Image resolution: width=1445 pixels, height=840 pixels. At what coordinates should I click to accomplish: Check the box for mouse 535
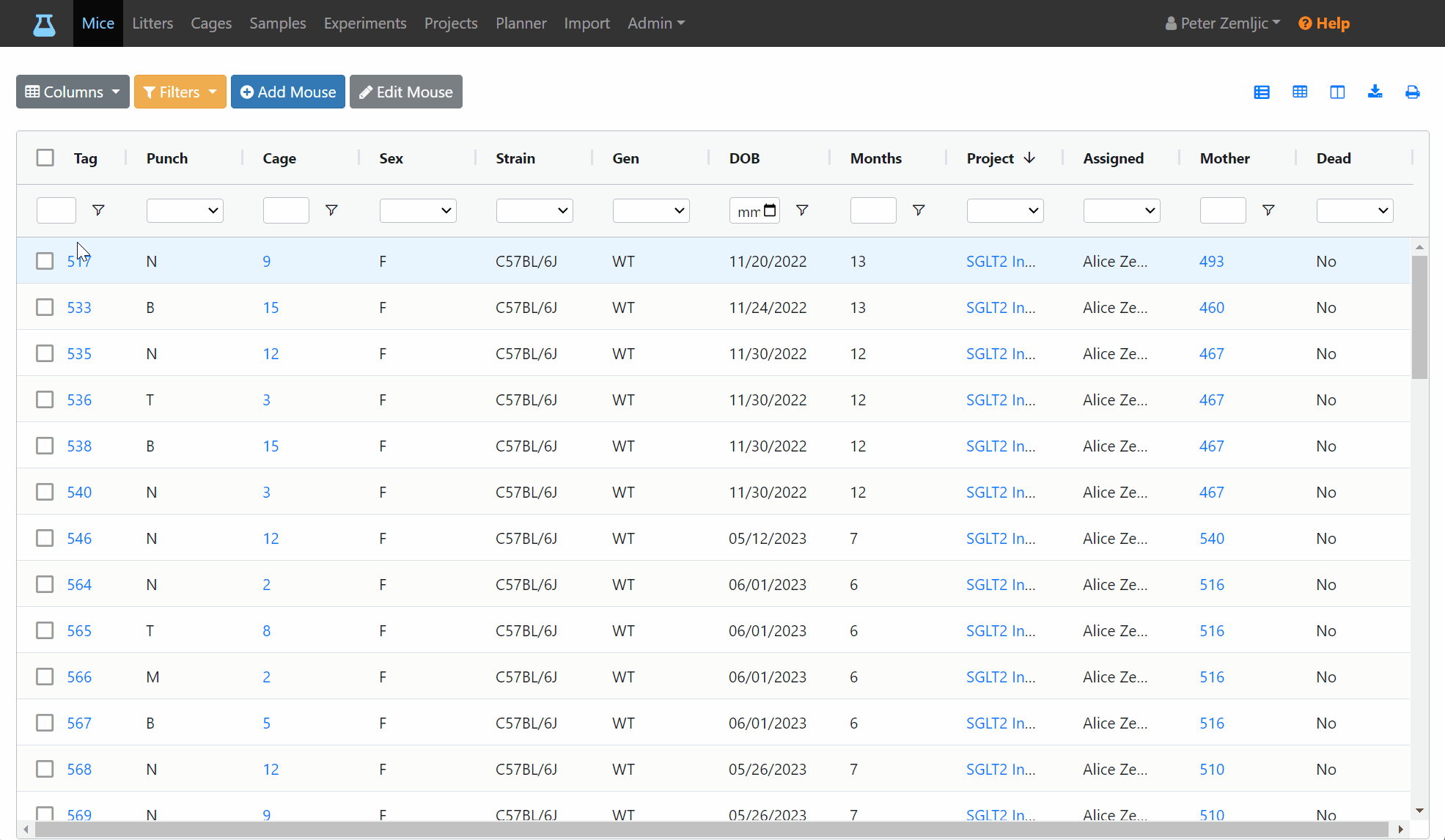pos(45,353)
